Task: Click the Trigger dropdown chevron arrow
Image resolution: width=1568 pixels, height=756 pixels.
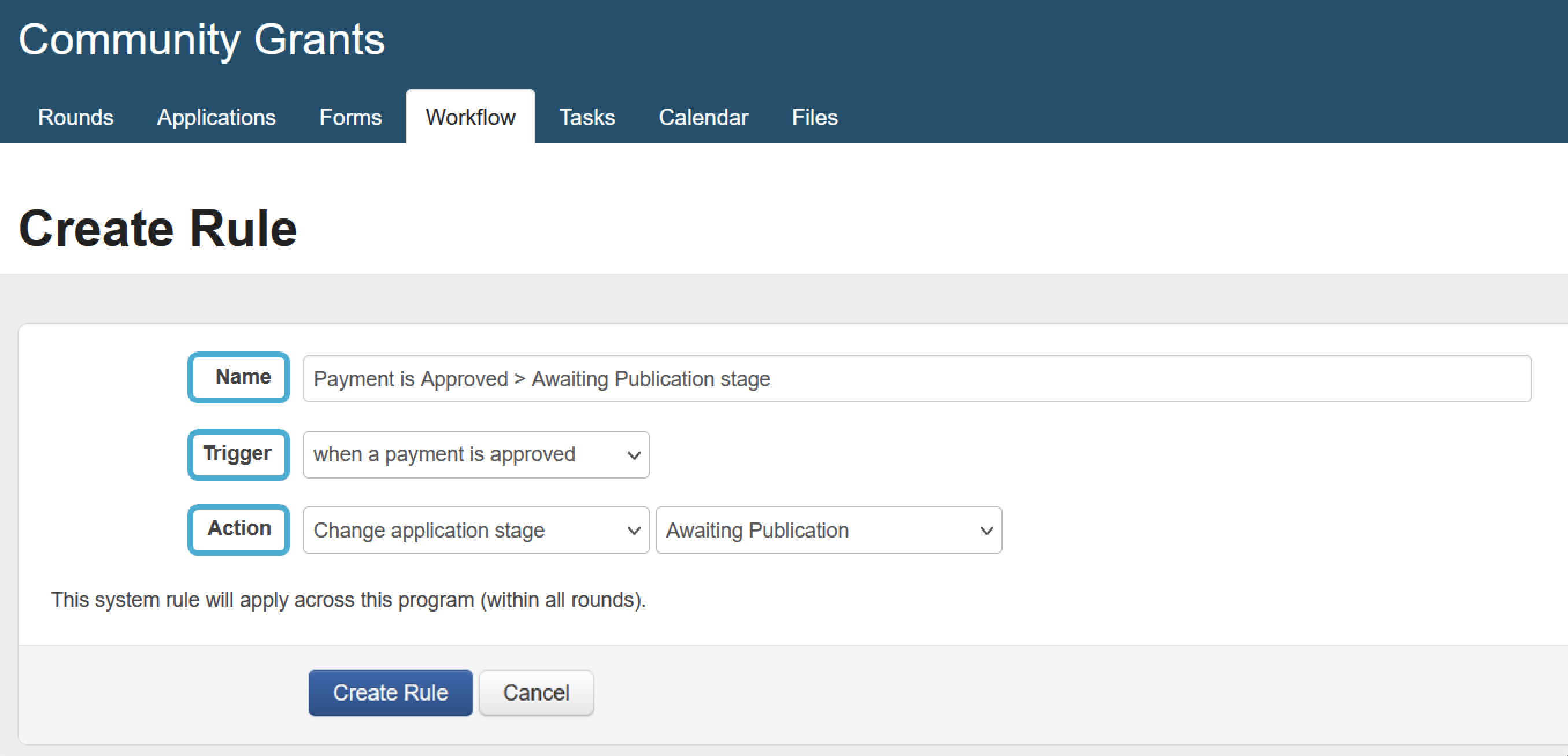Action: 634,455
